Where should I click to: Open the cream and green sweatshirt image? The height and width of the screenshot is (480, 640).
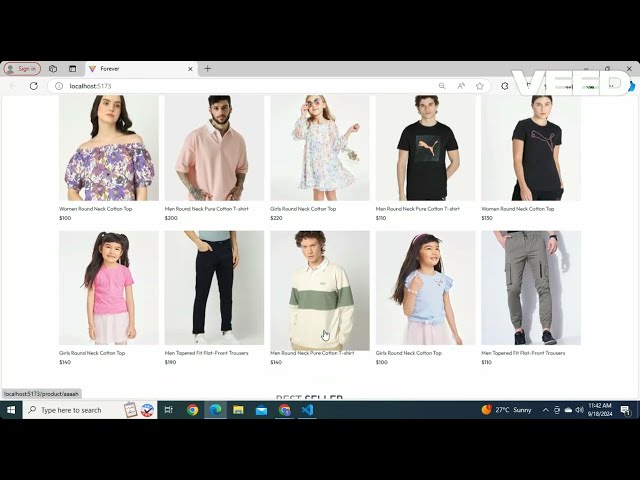coord(320,290)
